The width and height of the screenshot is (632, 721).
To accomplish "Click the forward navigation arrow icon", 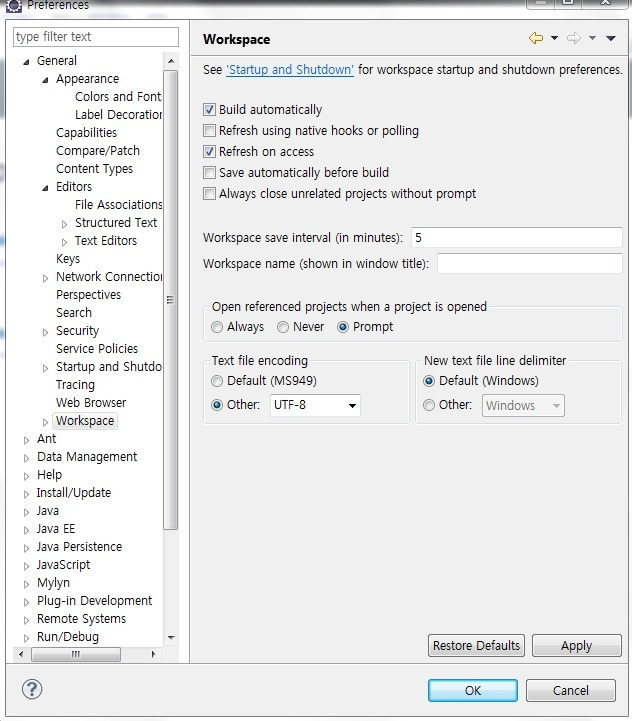I will pyautogui.click(x=574, y=38).
